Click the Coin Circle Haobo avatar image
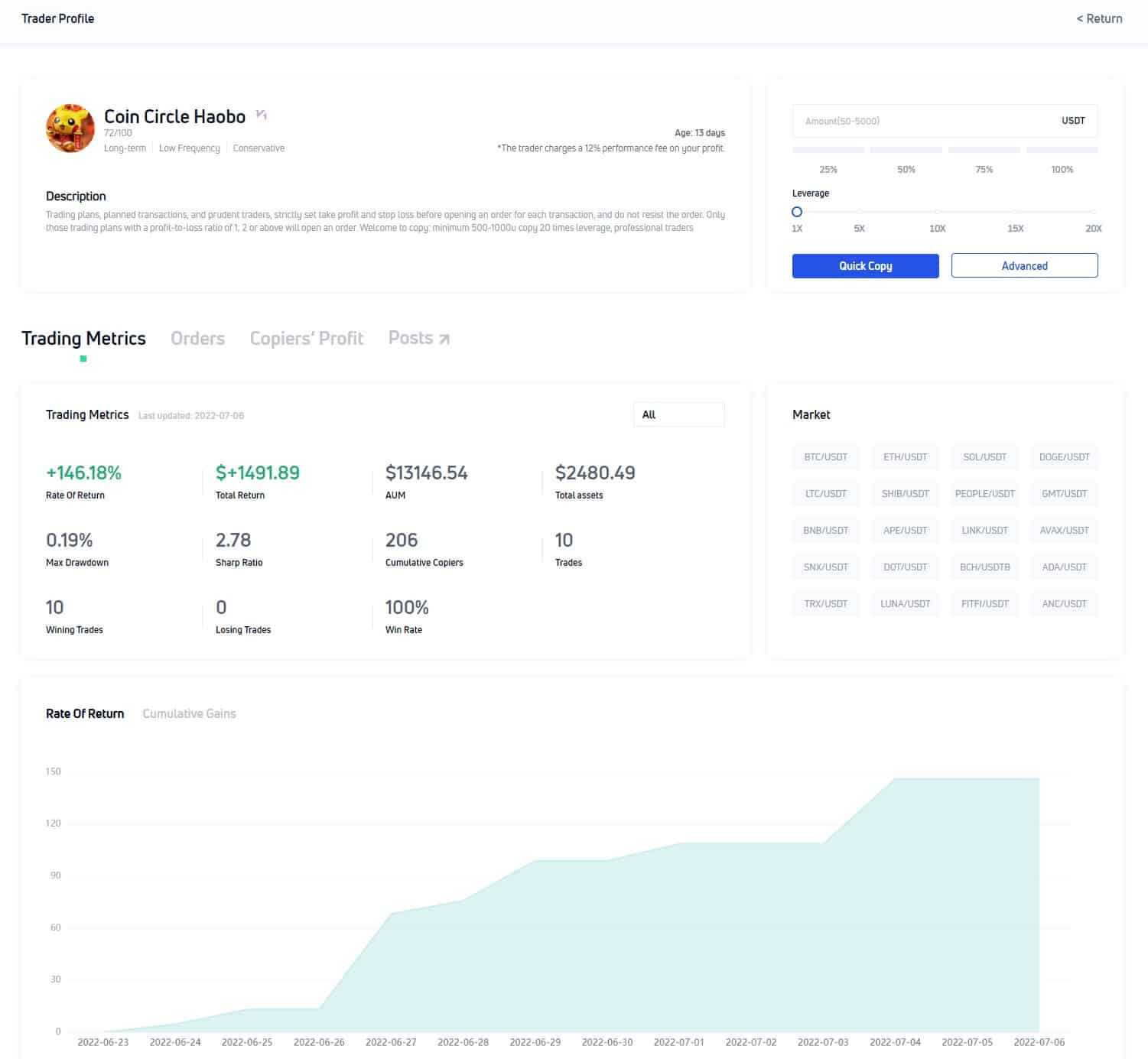The width and height of the screenshot is (1148, 1059). coord(70,128)
